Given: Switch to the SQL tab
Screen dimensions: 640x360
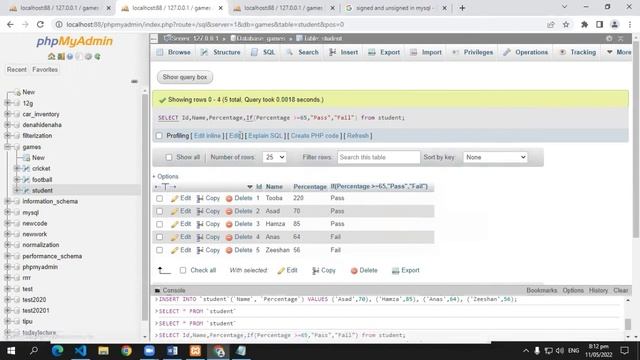Looking at the screenshot, I should pyautogui.click(x=263, y=52).
